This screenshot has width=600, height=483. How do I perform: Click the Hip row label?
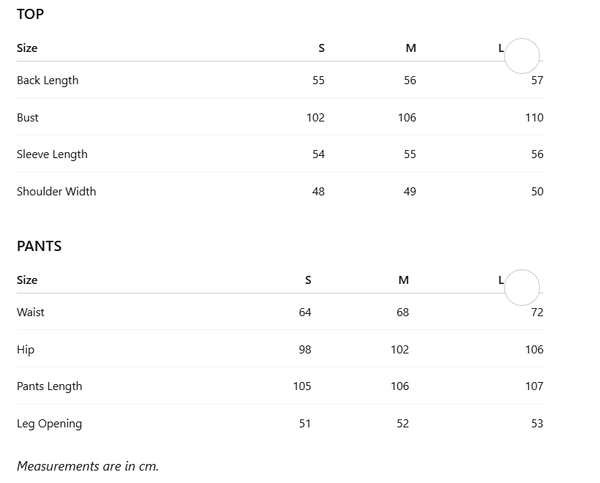click(25, 350)
